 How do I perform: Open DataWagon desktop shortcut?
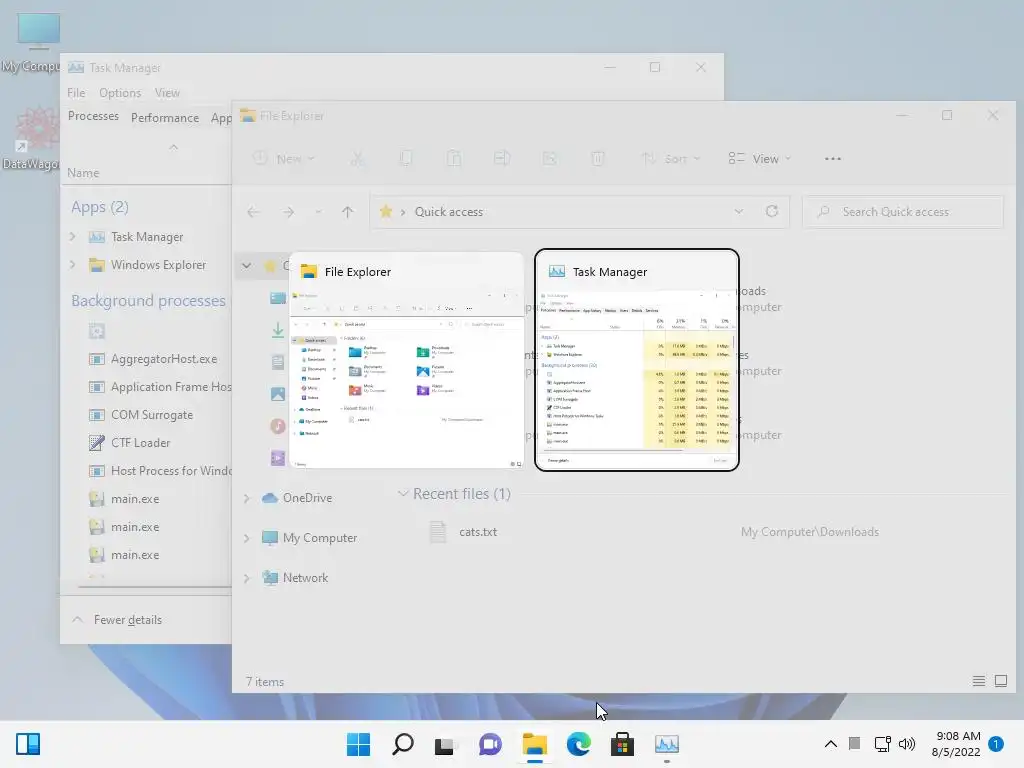pyautogui.click(x=31, y=138)
